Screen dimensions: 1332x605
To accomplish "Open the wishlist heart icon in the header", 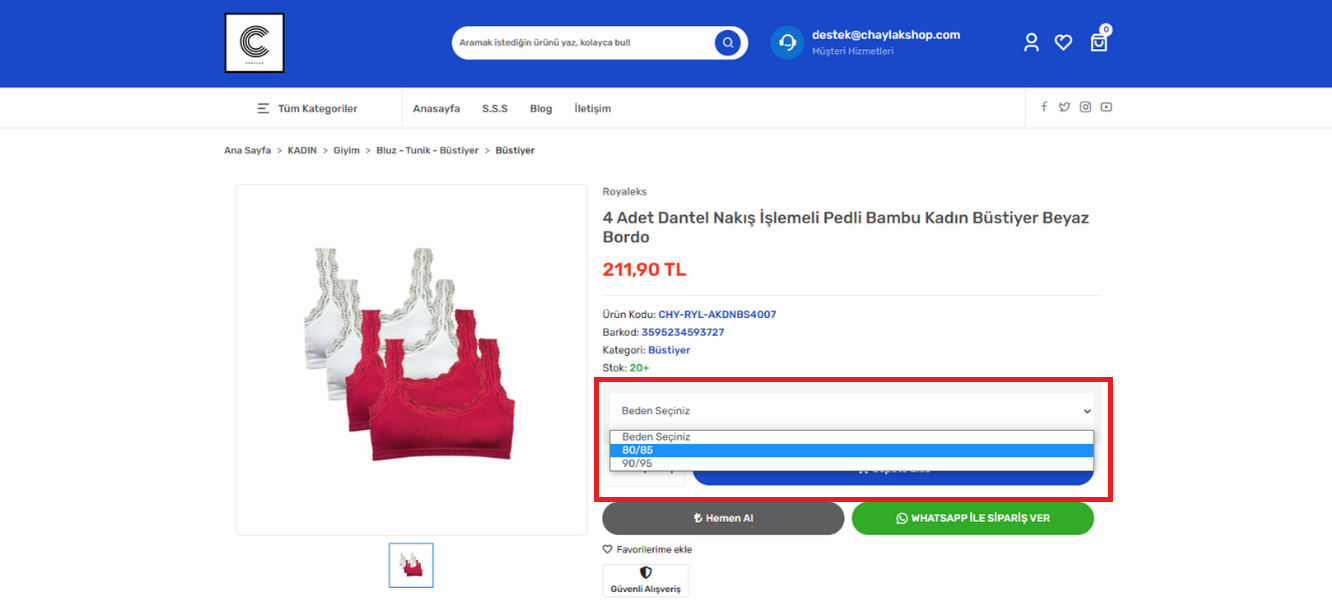I will 1063,42.
